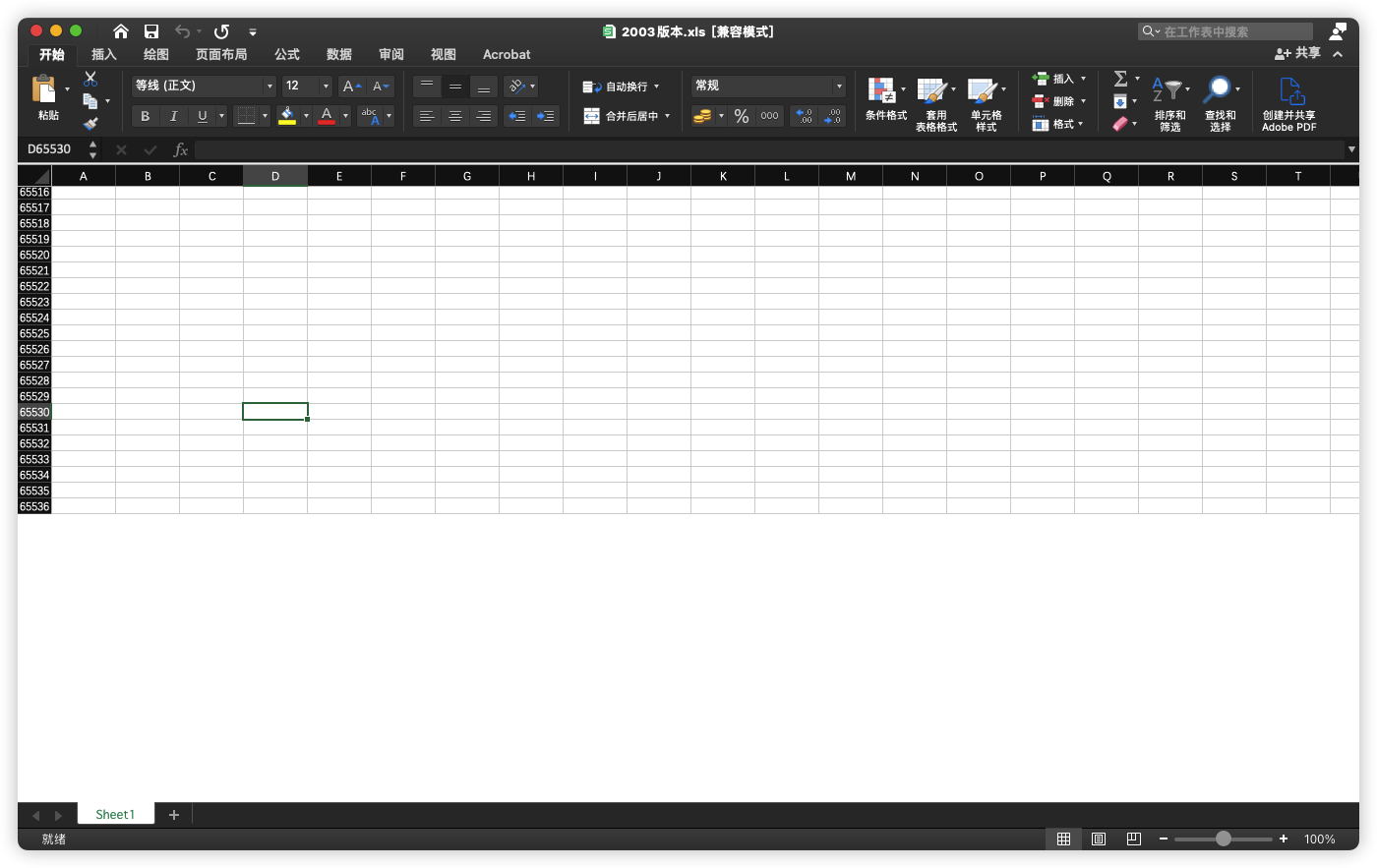This screenshot has width=1377, height=868.
Task: Save the workbook with the floppy disk icon
Action: coord(151,31)
